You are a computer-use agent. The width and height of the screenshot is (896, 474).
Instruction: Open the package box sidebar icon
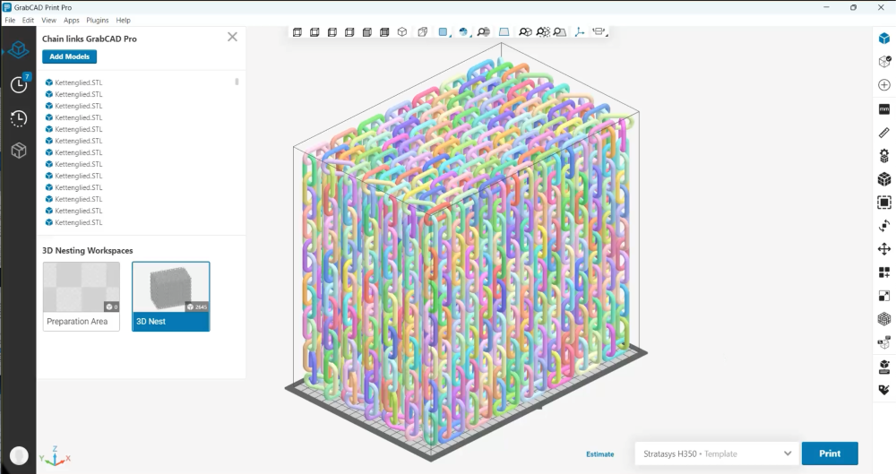[18, 150]
